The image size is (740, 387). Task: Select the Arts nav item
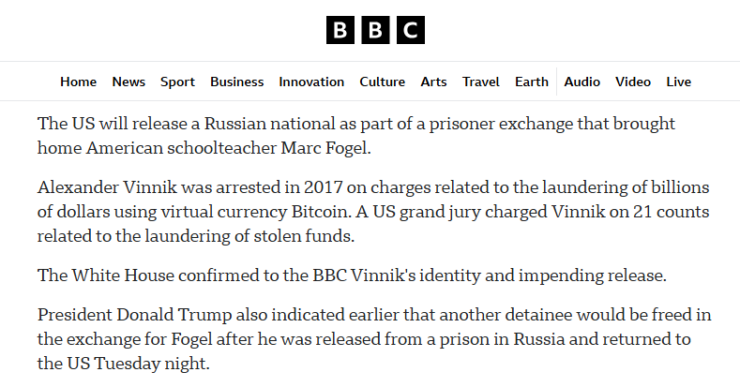[434, 82]
